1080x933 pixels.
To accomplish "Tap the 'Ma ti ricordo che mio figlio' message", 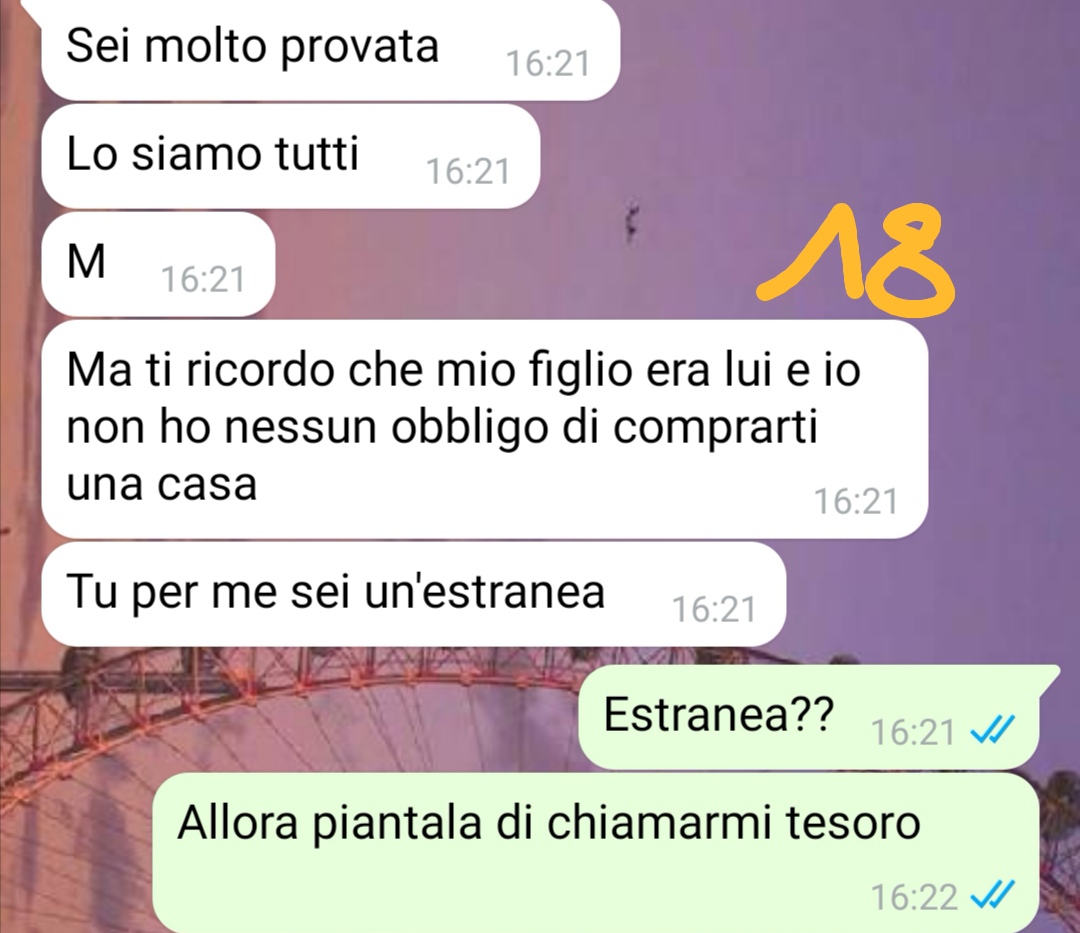I will coord(484,429).
